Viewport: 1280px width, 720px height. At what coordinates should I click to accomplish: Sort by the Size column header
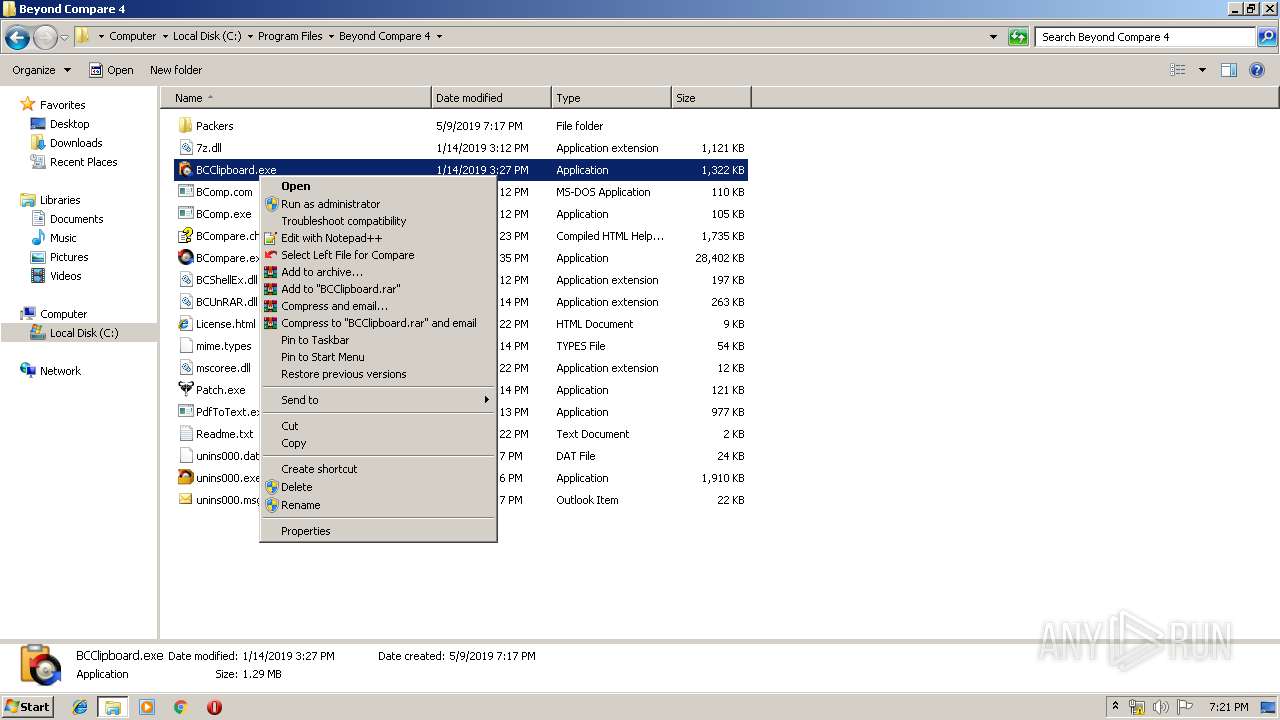point(711,98)
